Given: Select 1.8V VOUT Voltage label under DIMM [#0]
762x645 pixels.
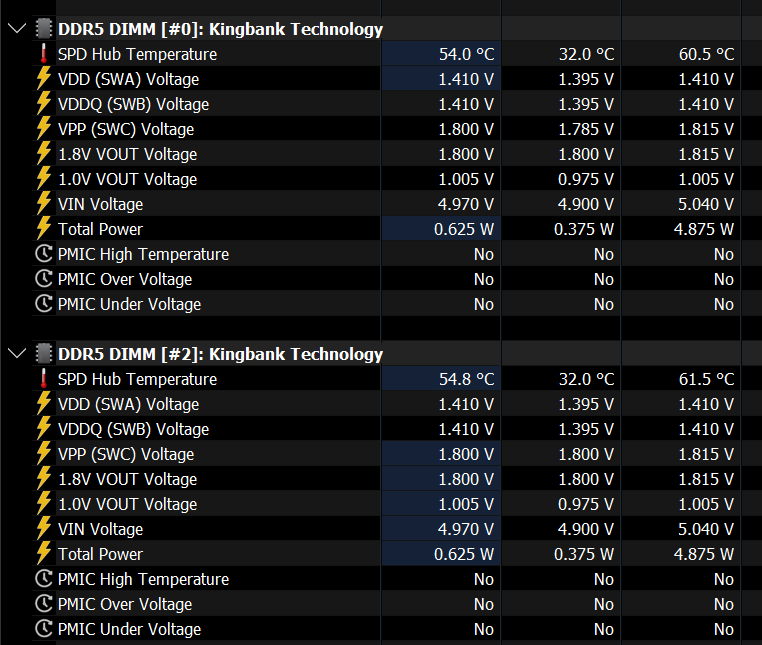Looking at the screenshot, I should click(x=128, y=154).
